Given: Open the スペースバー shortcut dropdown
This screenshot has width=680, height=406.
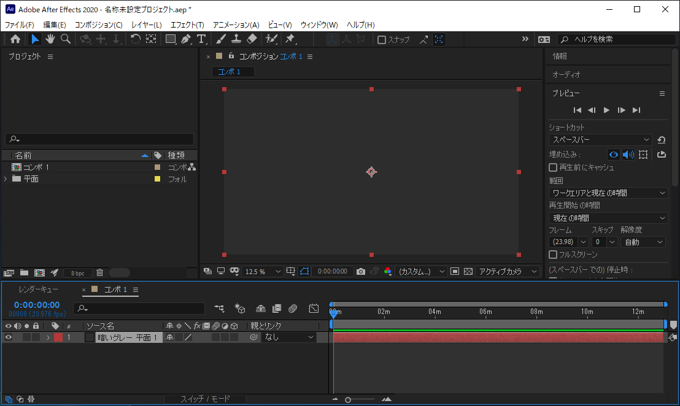Looking at the screenshot, I should tap(600, 140).
